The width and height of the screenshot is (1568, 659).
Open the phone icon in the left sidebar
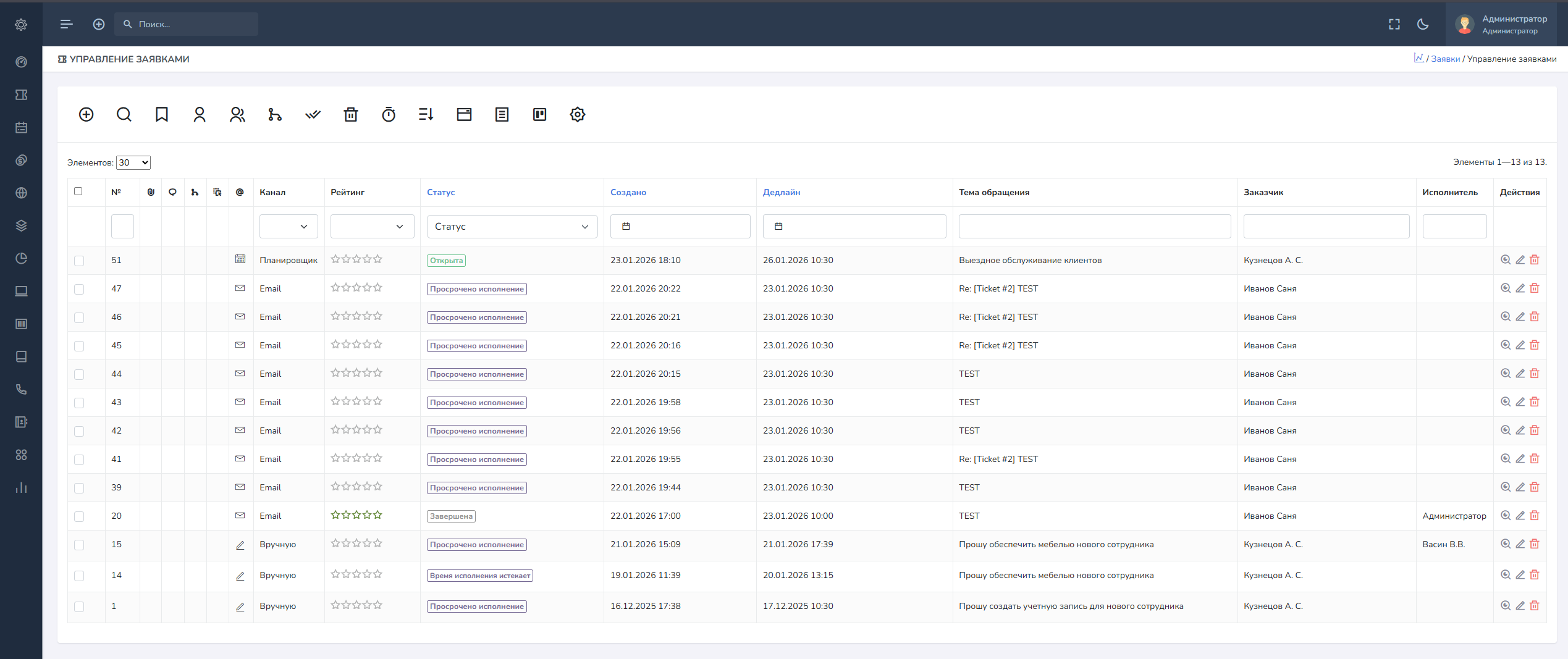click(x=21, y=389)
